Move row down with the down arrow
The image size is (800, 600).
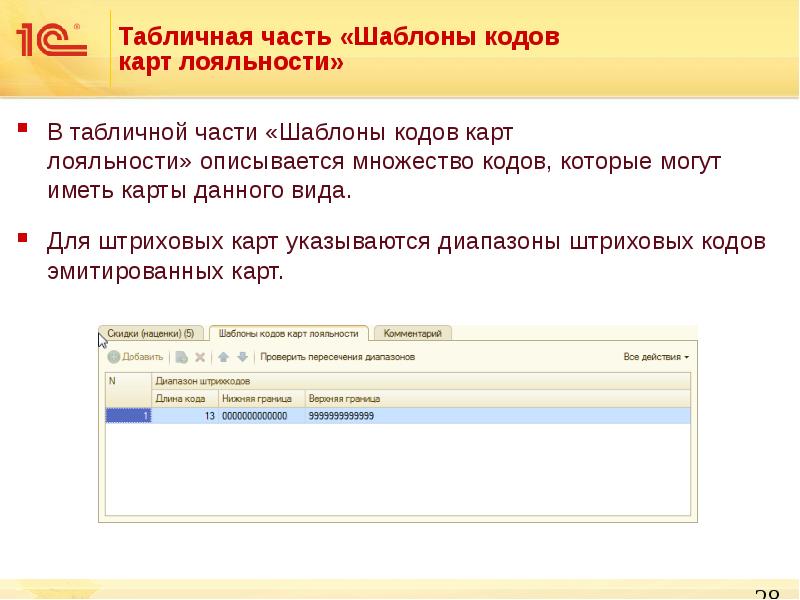click(x=240, y=356)
